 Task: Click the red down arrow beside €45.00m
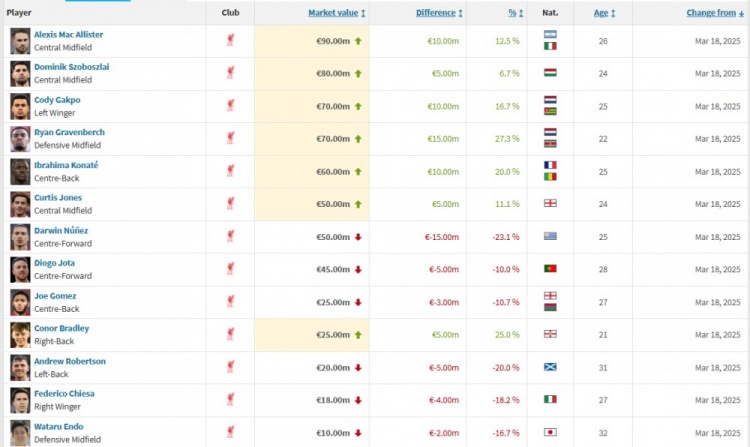click(358, 269)
